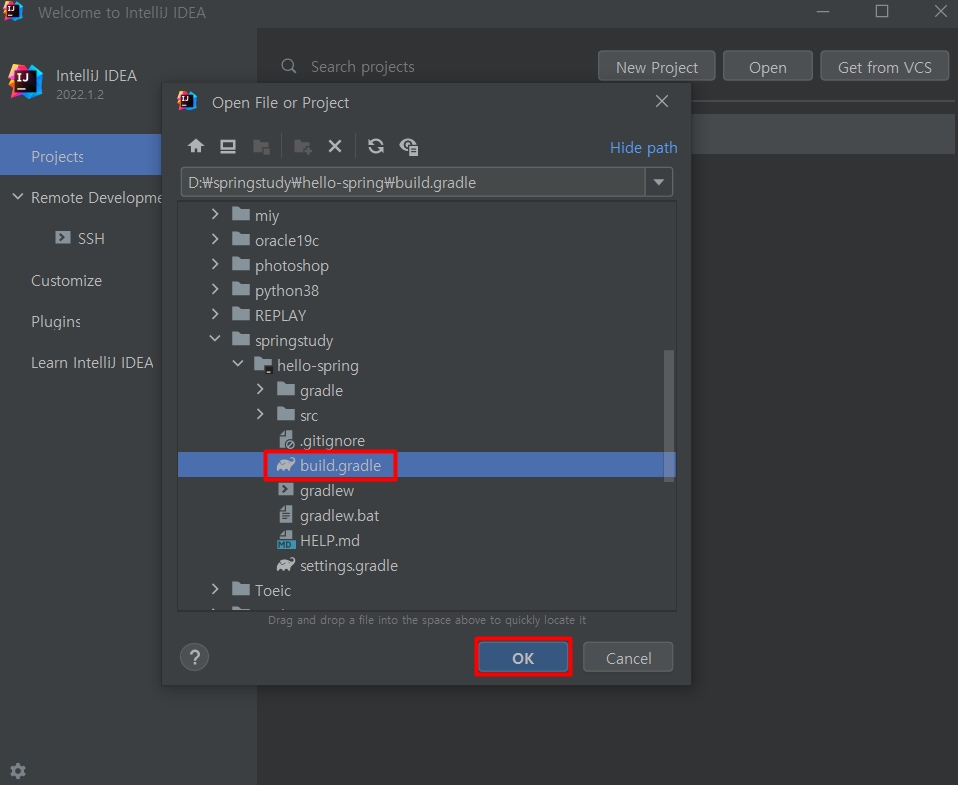Collapse the hello-spring folder
This screenshot has height=785, width=958.
tap(238, 363)
